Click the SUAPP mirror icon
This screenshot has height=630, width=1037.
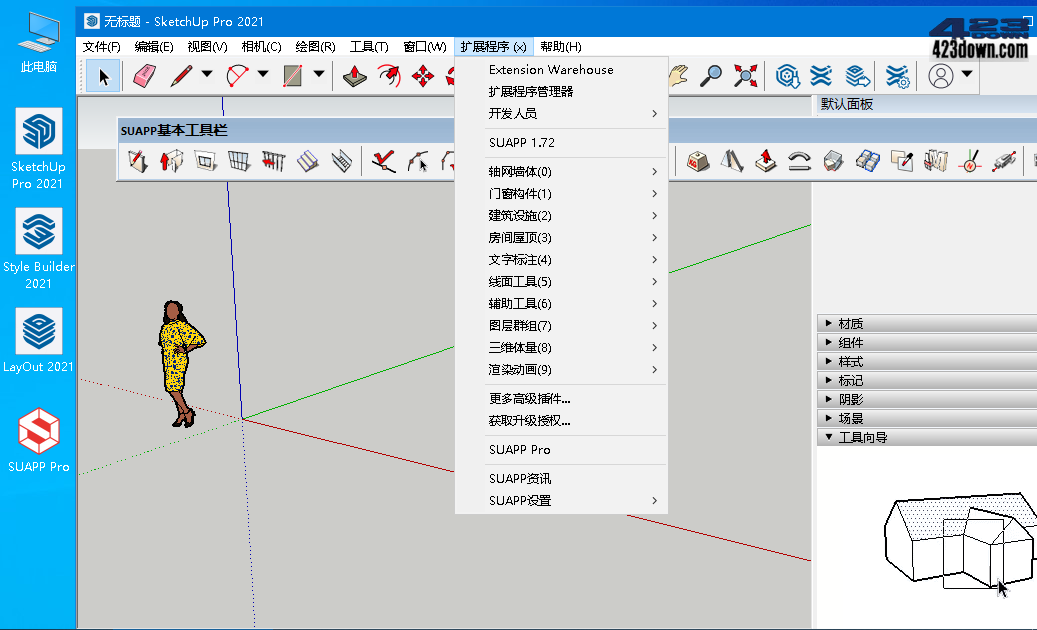tap(731, 161)
